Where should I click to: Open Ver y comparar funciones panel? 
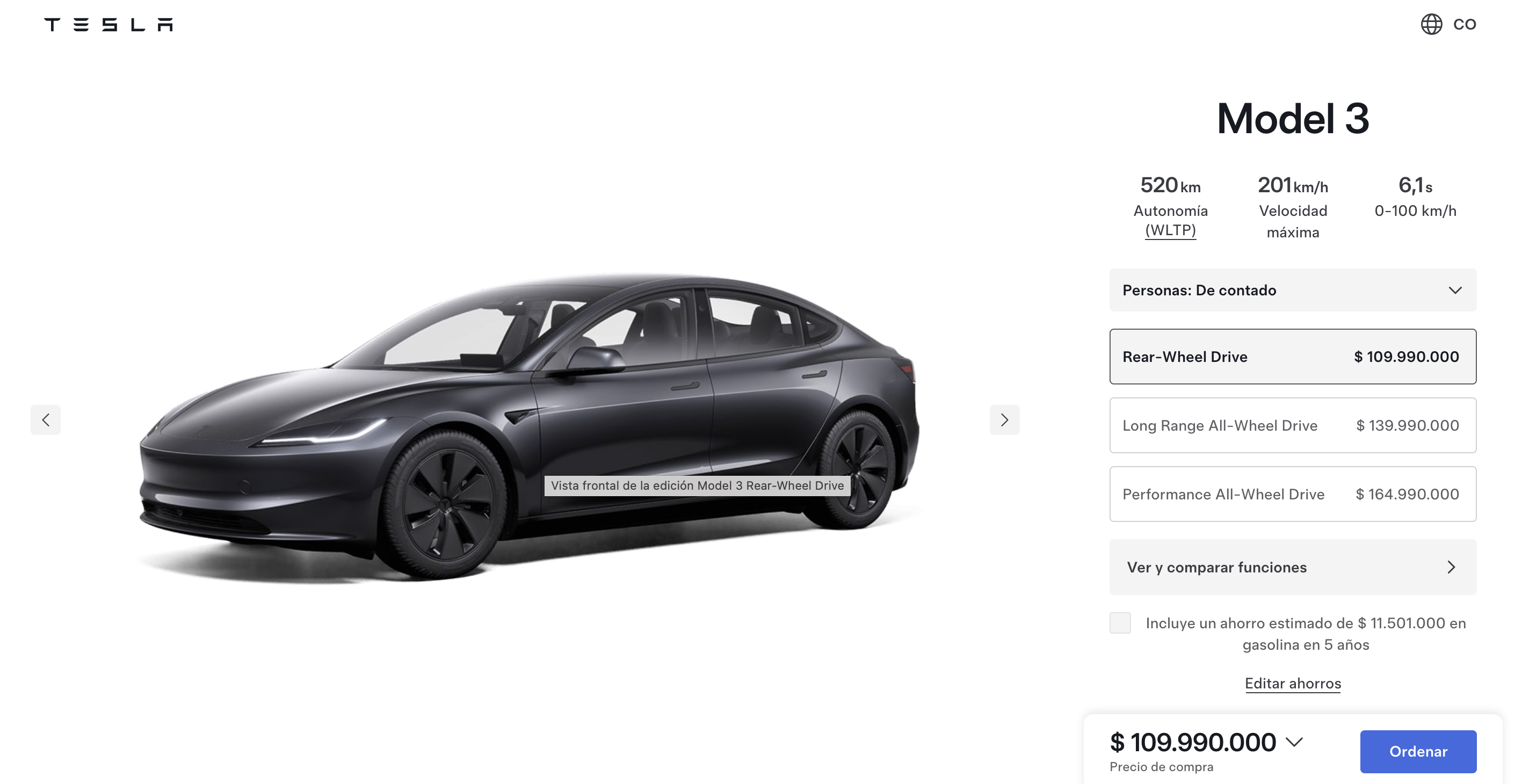coord(1293,567)
